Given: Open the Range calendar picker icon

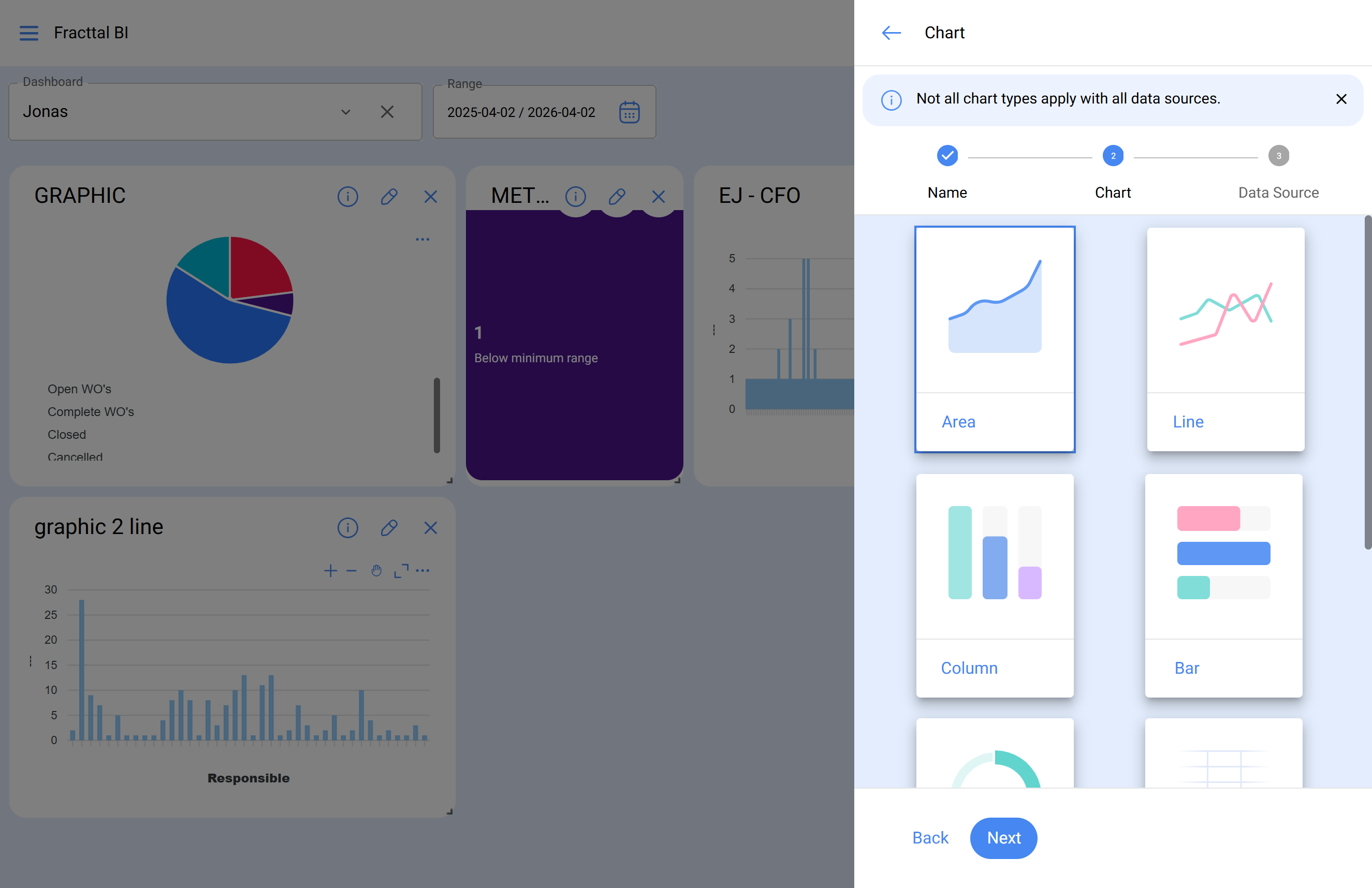Looking at the screenshot, I should tap(629, 112).
